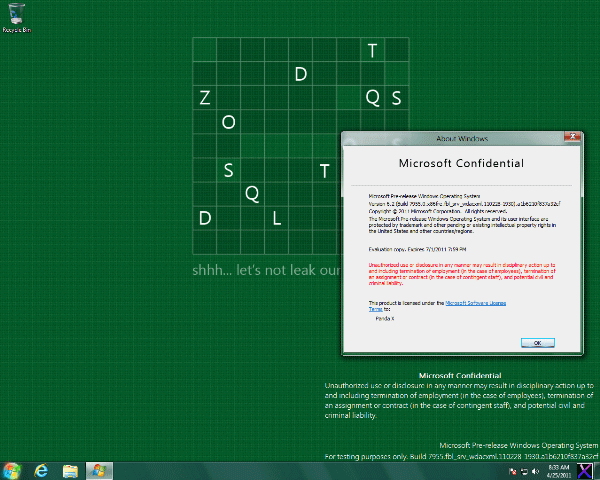This screenshot has width=600, height=480.
Task: Click the Show desktop strip on the taskbar
Action: [597, 471]
